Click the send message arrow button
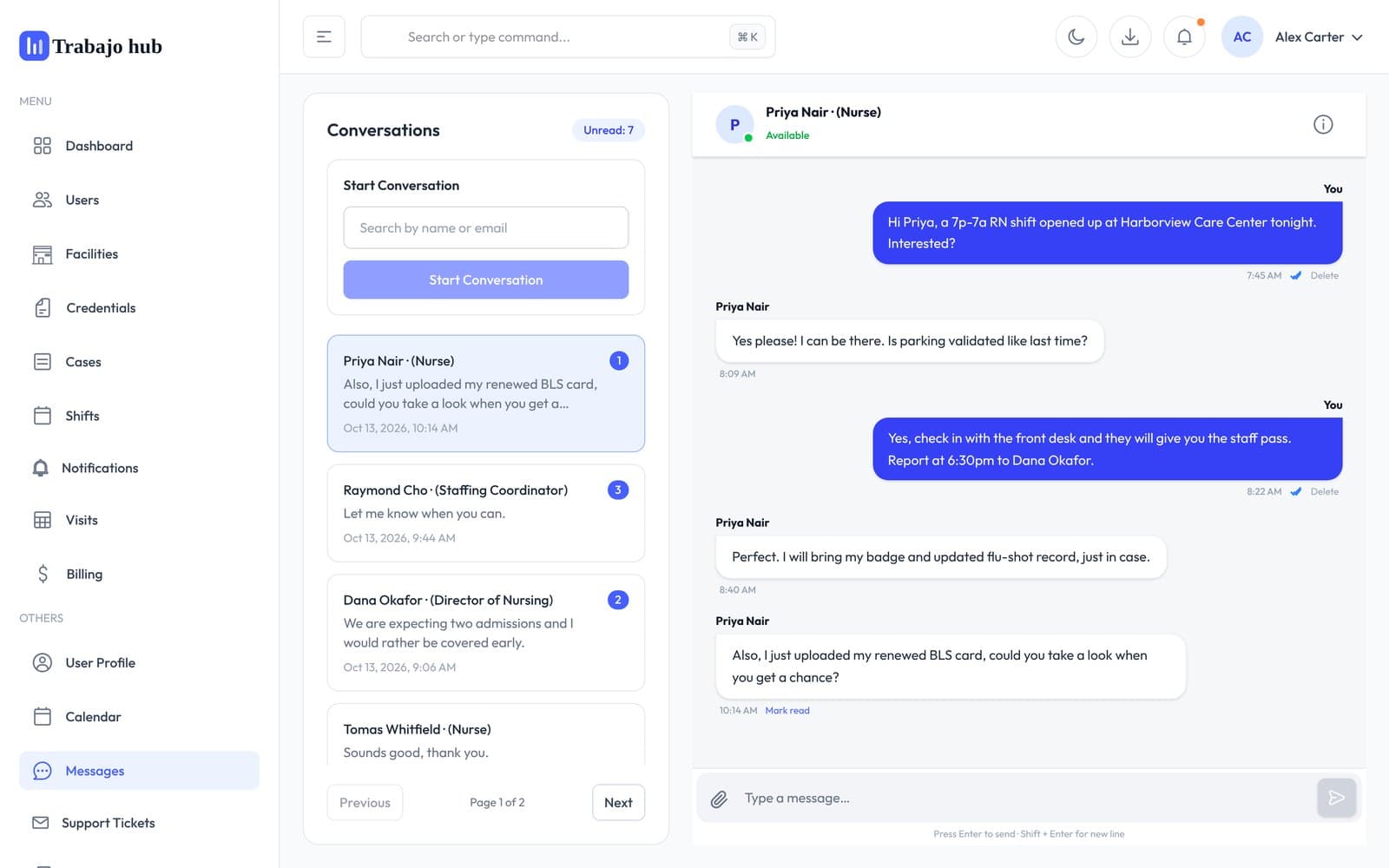 pos(1336,798)
